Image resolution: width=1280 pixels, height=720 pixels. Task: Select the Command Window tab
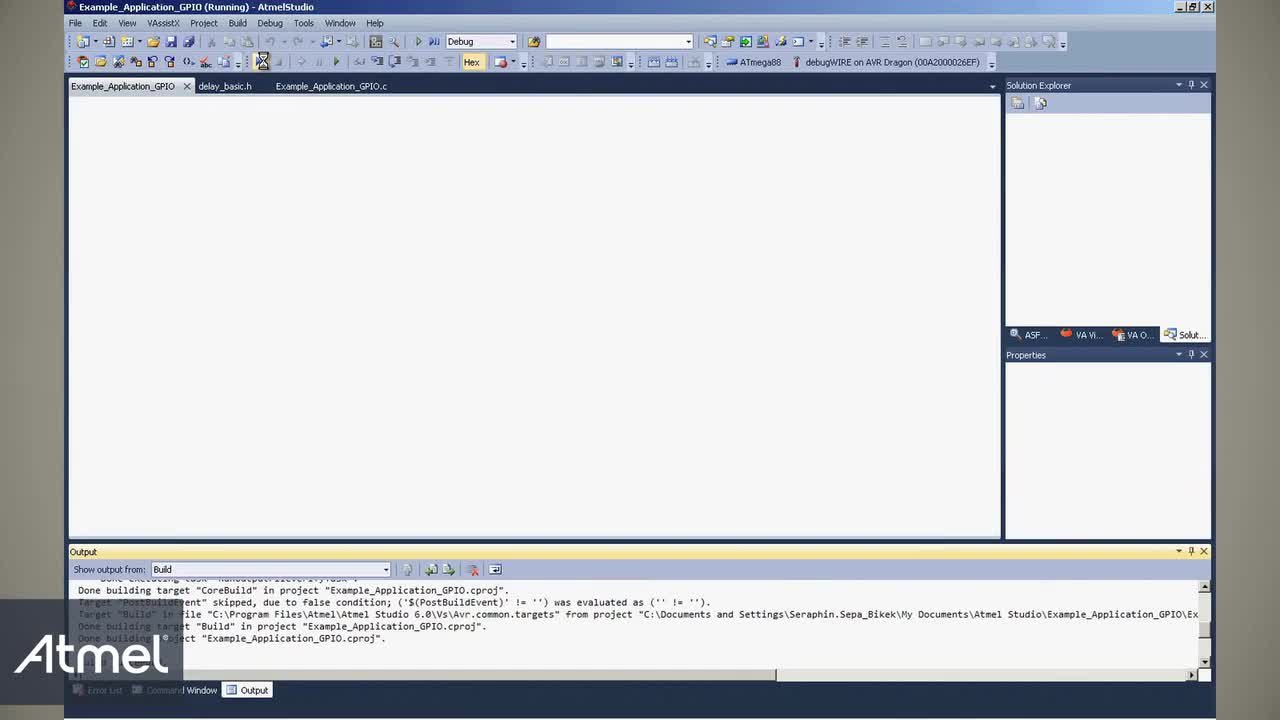coord(174,690)
